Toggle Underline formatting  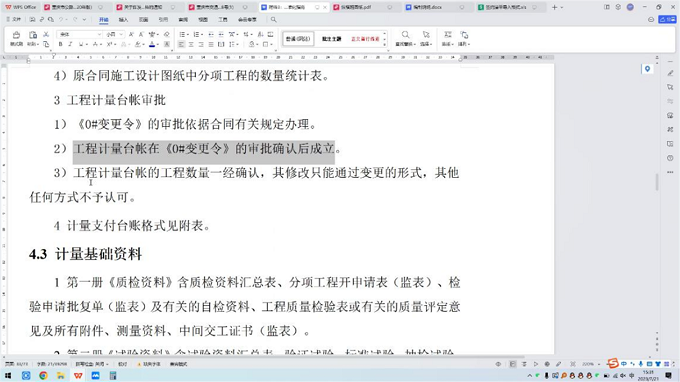(x=81, y=44)
